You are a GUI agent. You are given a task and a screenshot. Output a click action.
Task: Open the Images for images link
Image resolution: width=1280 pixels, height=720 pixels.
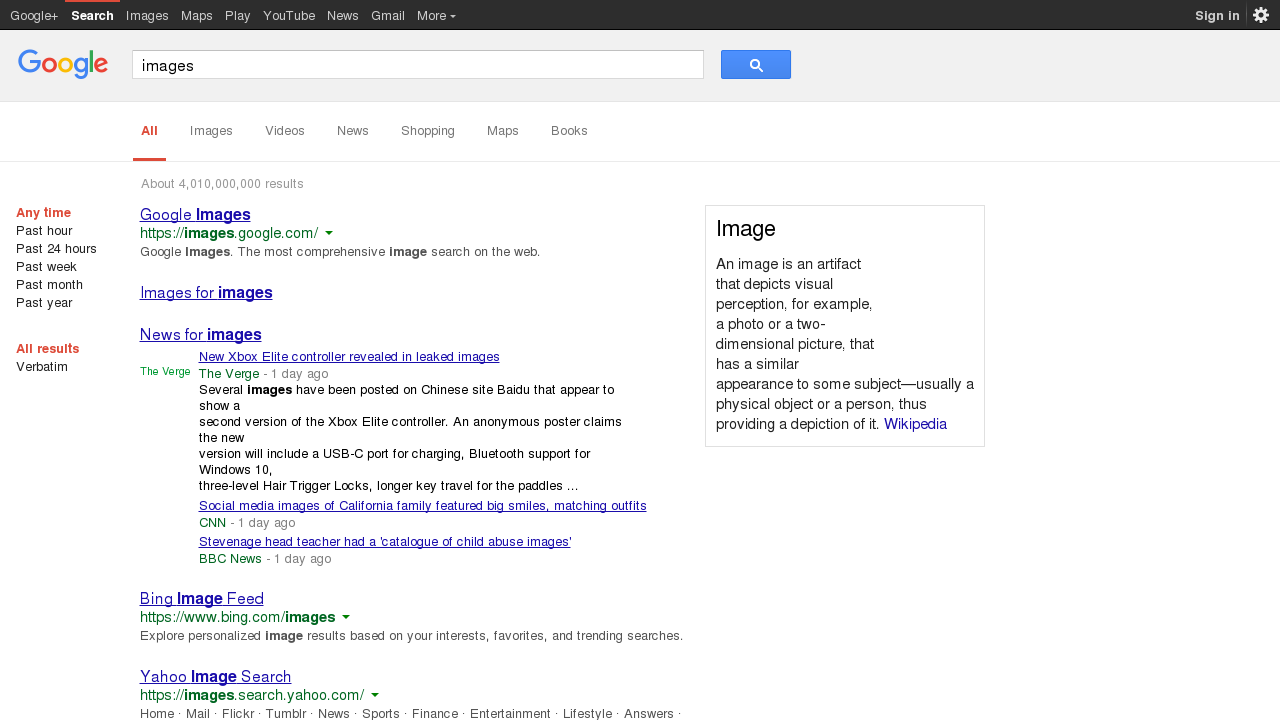tap(206, 293)
